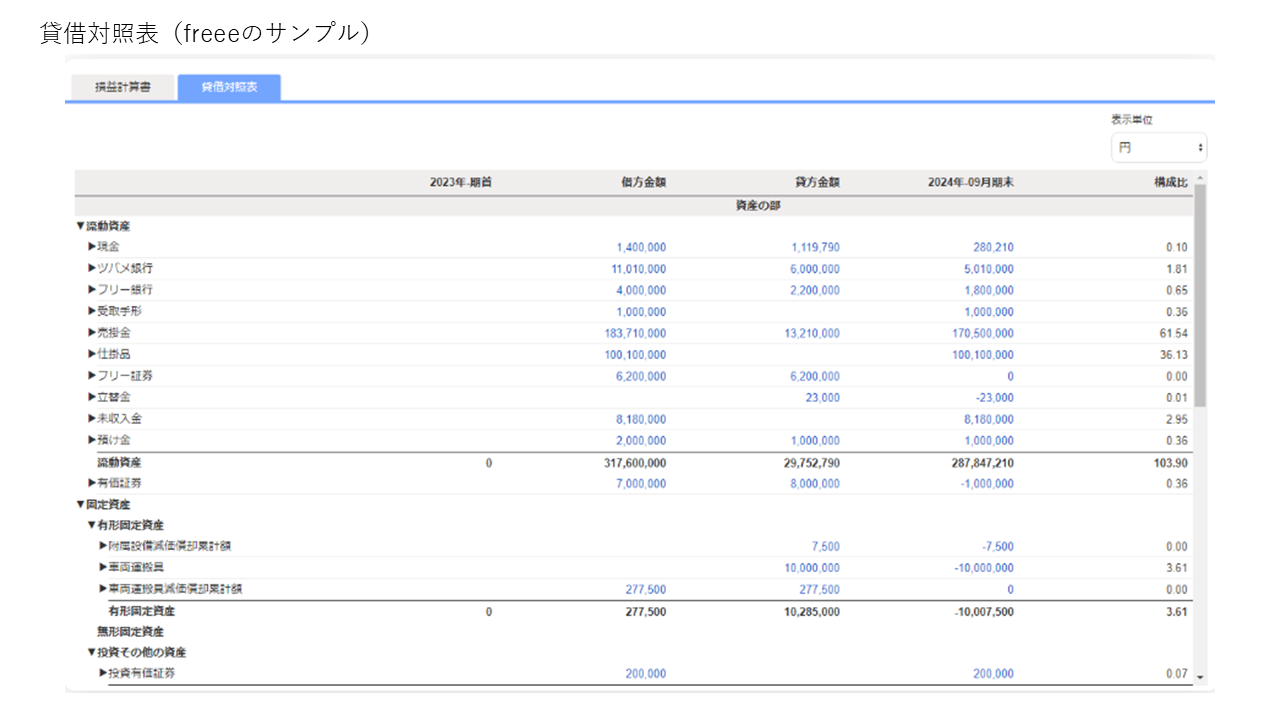Switch to the 損益計算書 tab

click(122, 87)
